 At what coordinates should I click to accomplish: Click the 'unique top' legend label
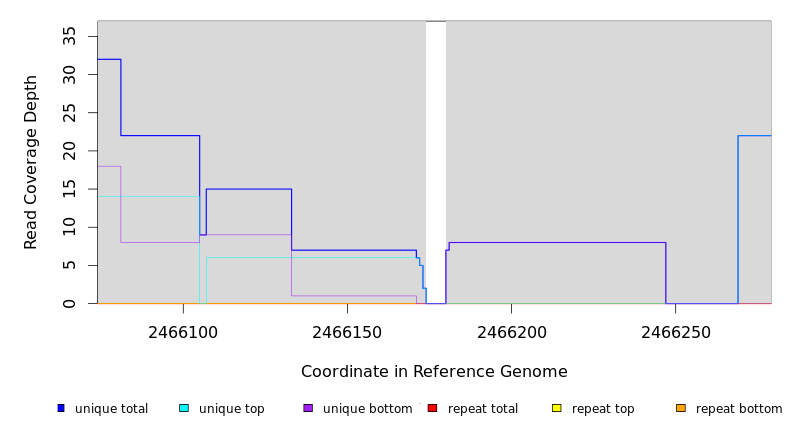[231, 409]
